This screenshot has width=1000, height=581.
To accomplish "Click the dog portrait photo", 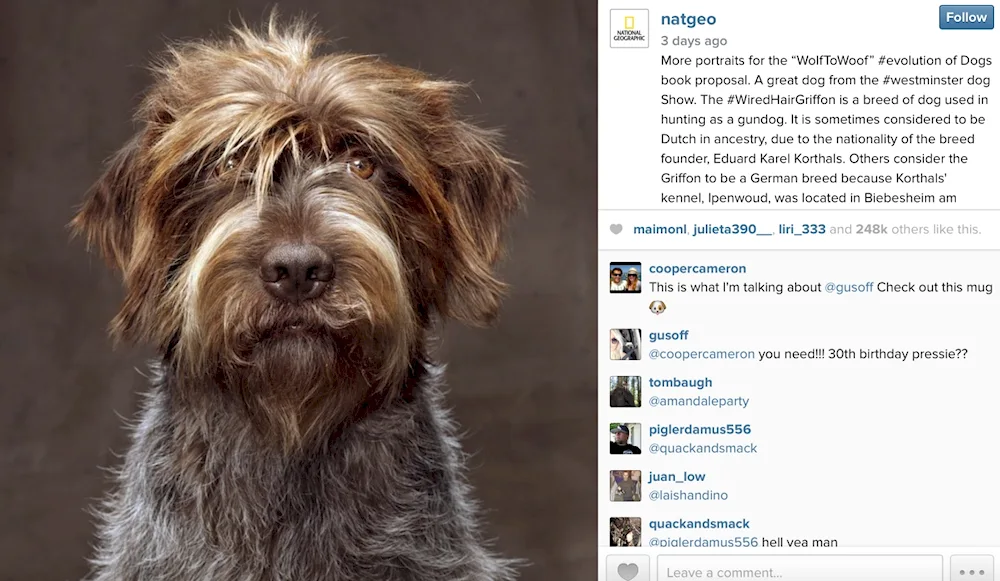I will point(298,291).
